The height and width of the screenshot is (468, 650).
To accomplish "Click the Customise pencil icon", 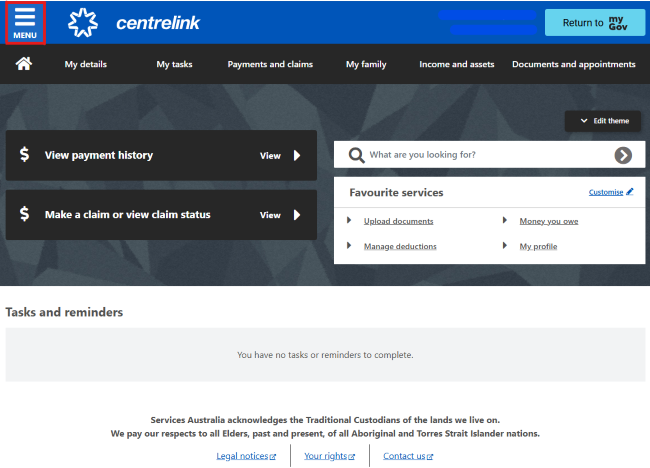I will click(629, 192).
